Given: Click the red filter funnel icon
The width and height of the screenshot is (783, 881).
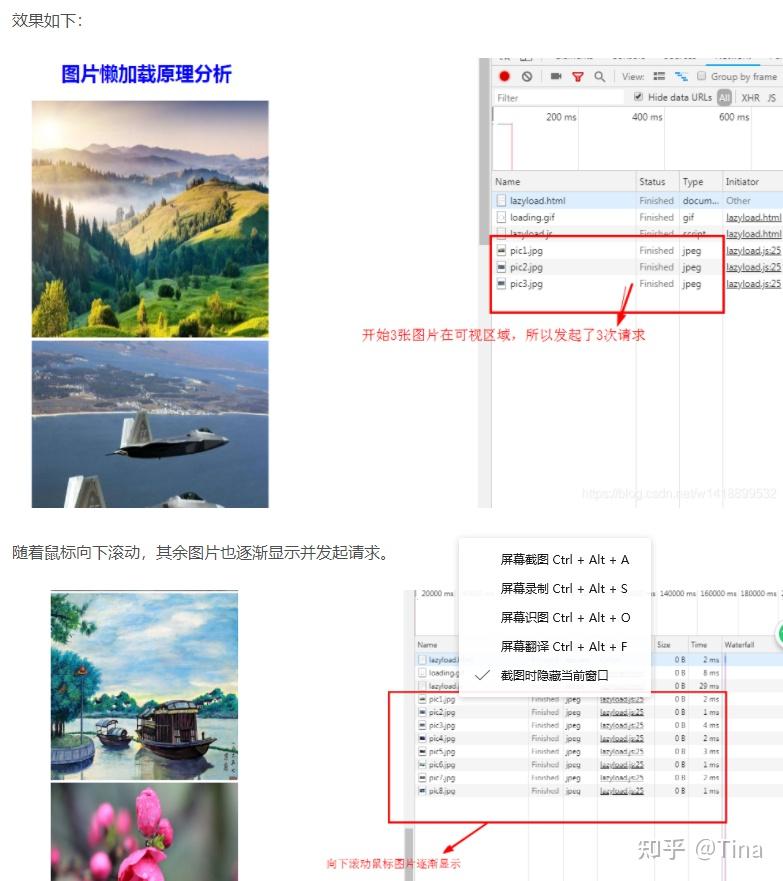Looking at the screenshot, I should pos(577,76).
